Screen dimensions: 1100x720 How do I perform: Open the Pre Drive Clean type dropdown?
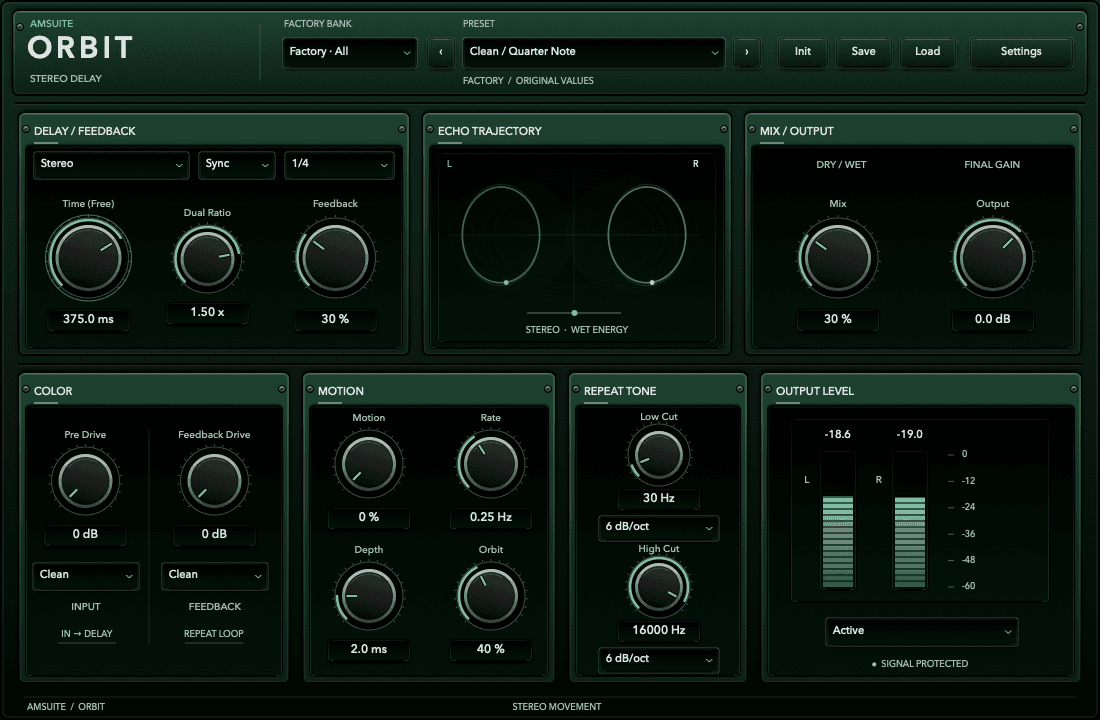tap(86, 575)
